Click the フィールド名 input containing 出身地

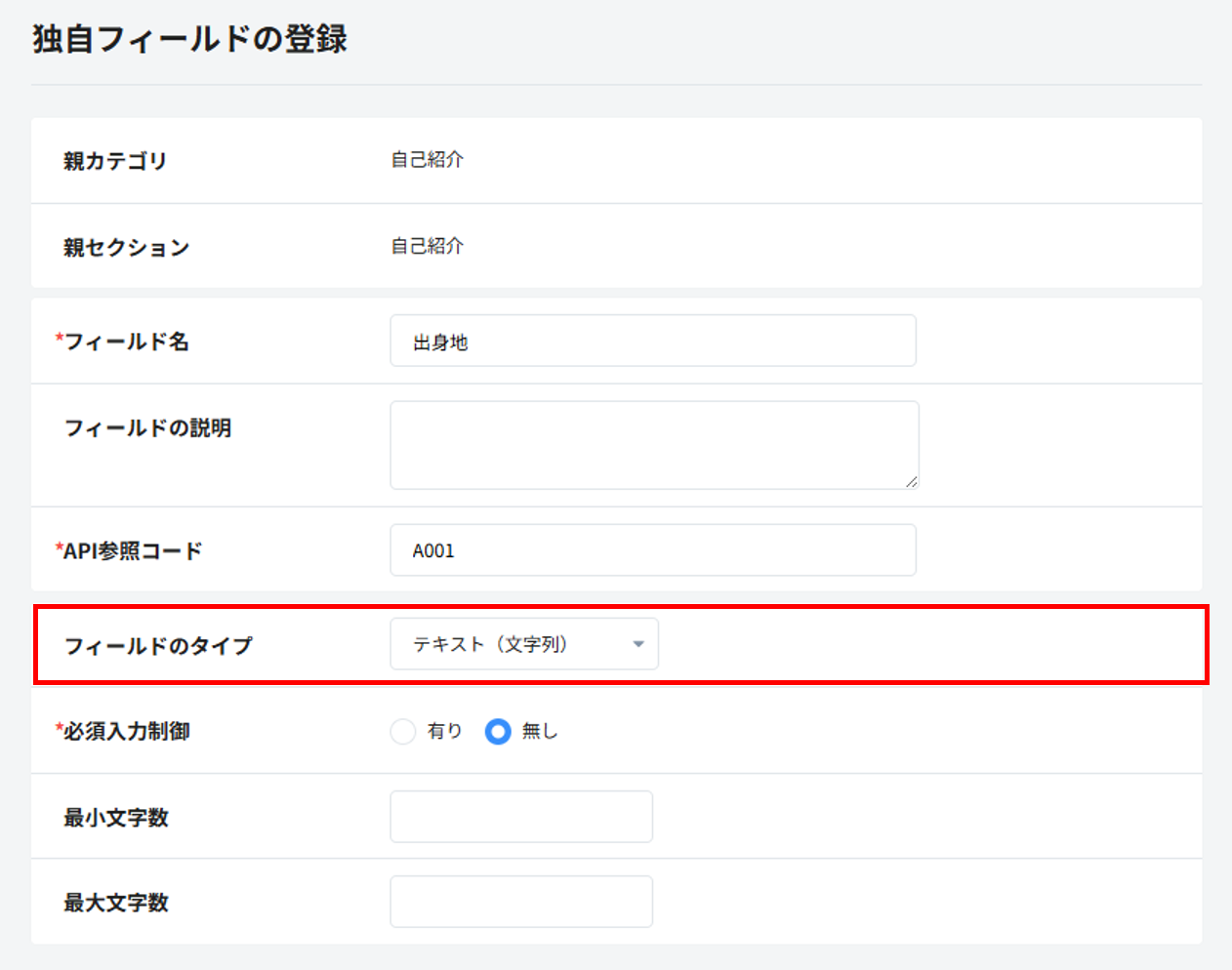(652, 341)
